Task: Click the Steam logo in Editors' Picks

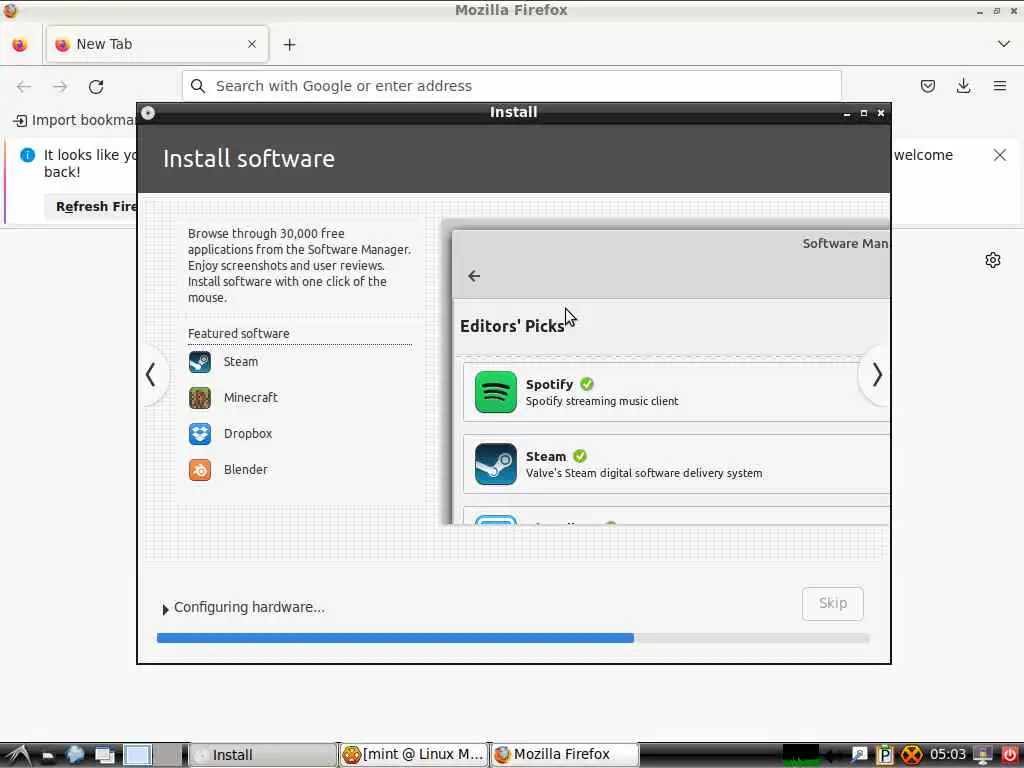Action: click(496, 464)
